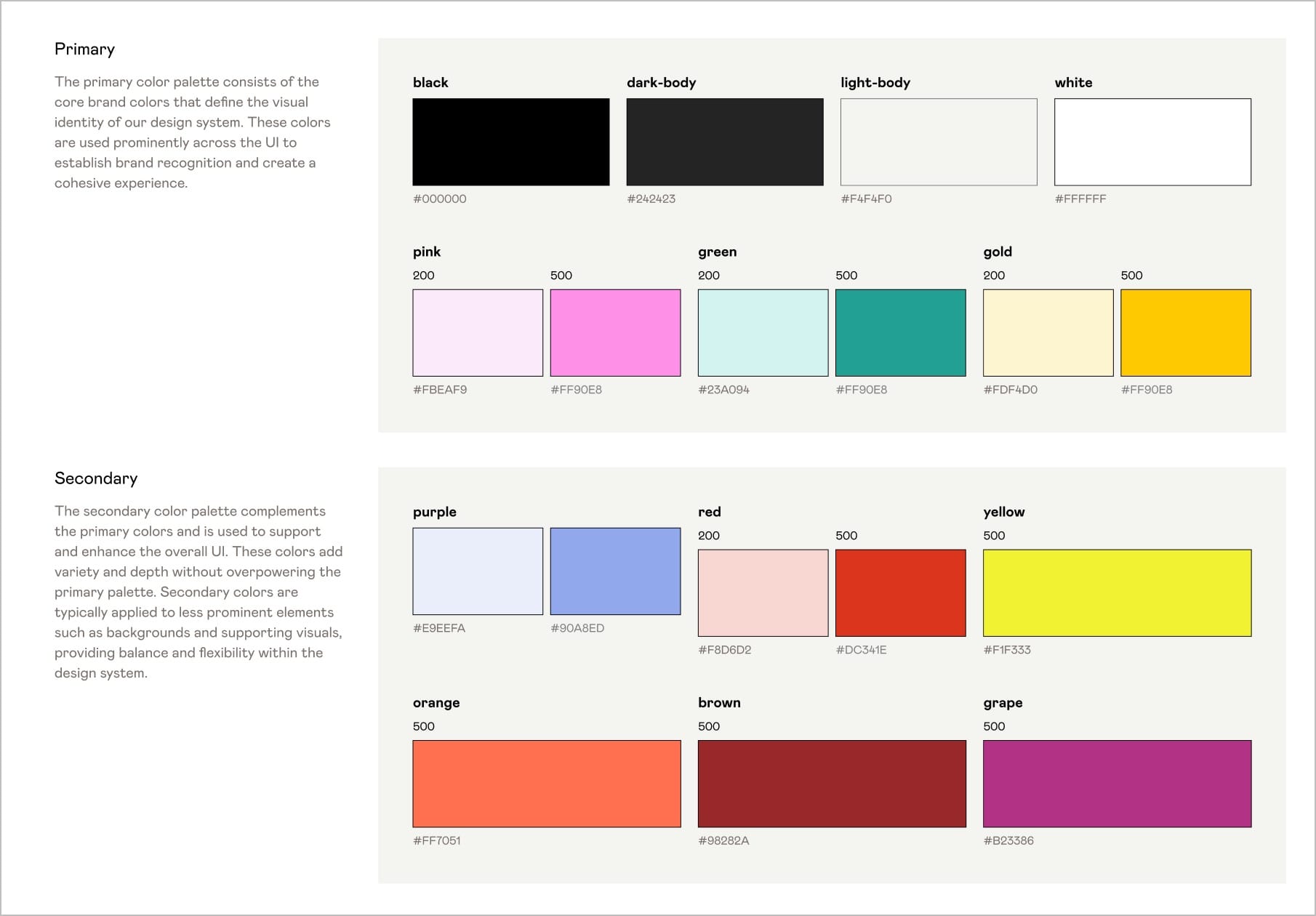1316x916 pixels.
Task: Select the green 200 light swatch
Action: 763,332
